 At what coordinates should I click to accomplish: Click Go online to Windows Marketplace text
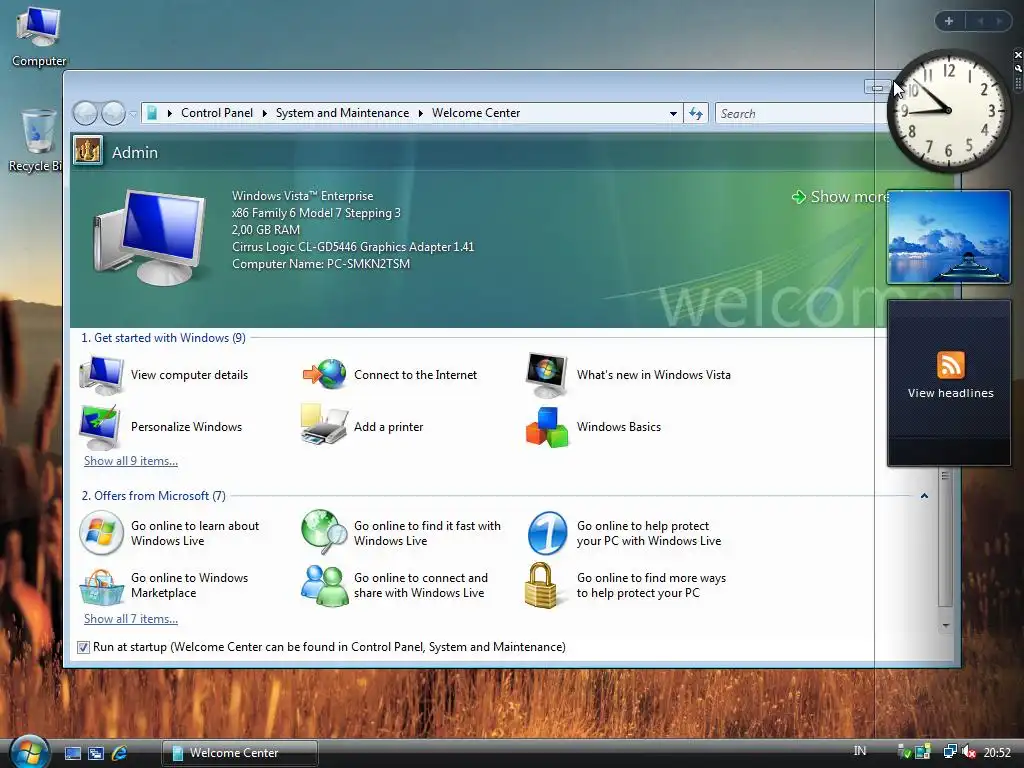point(189,585)
